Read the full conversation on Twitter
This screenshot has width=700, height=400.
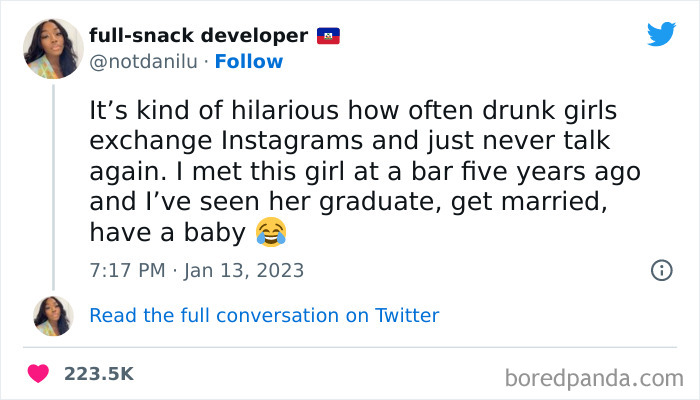point(264,315)
